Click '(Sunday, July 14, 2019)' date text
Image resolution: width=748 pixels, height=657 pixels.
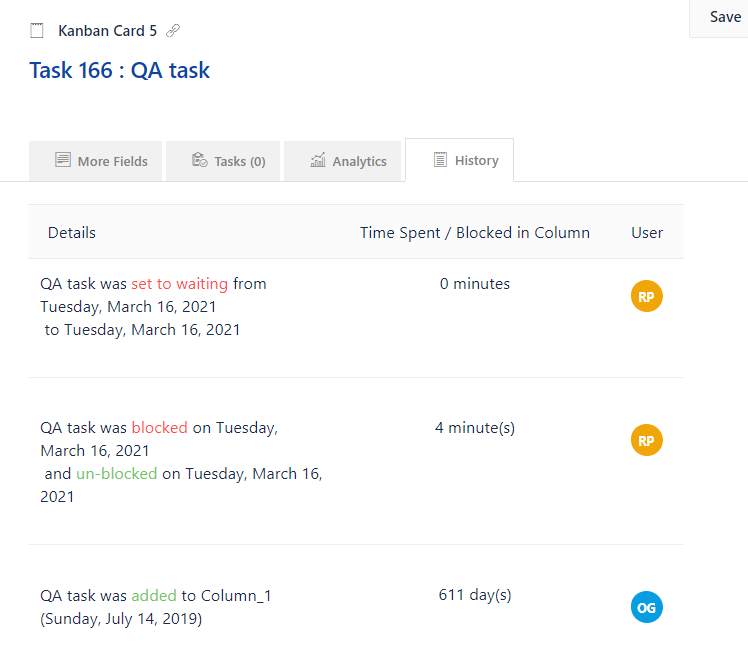pyautogui.click(x=121, y=619)
